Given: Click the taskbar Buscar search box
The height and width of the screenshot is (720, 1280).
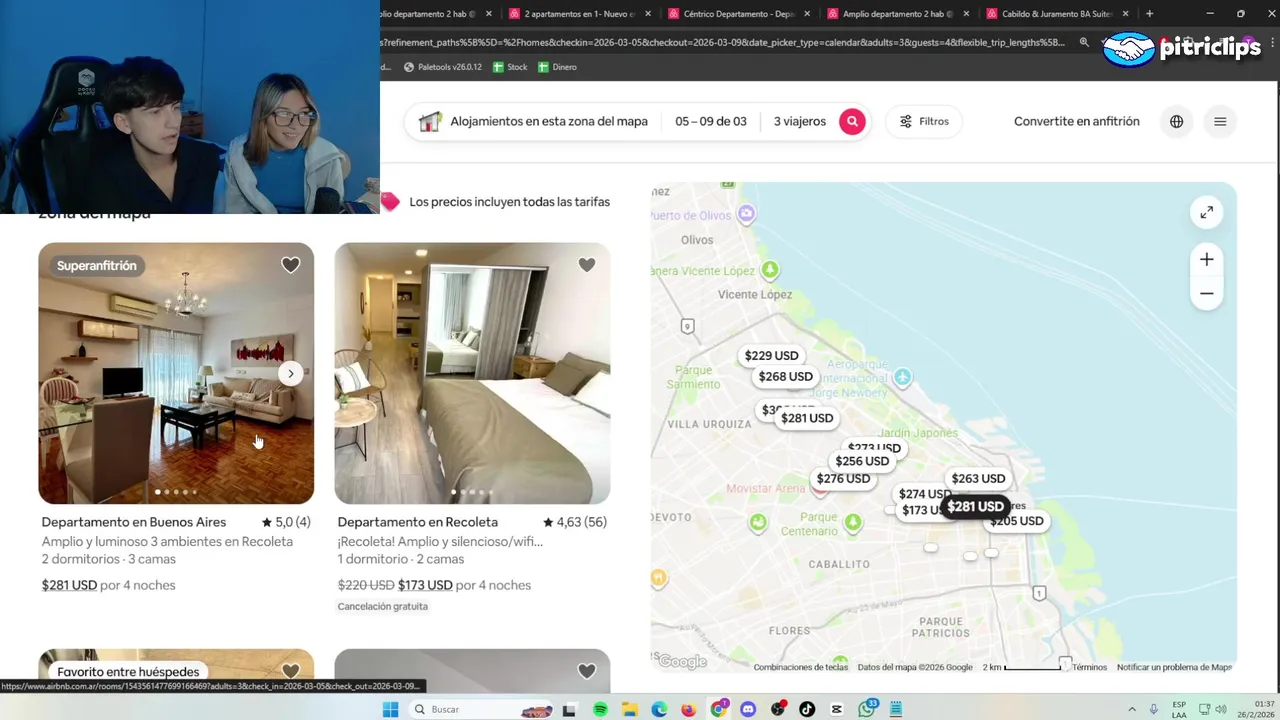Looking at the screenshot, I should click(480, 709).
